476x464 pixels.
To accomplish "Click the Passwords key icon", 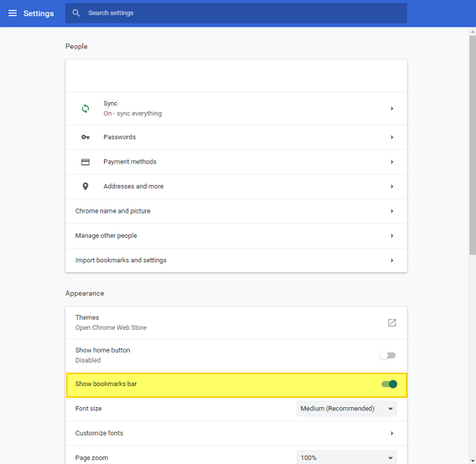I will coord(85,137).
